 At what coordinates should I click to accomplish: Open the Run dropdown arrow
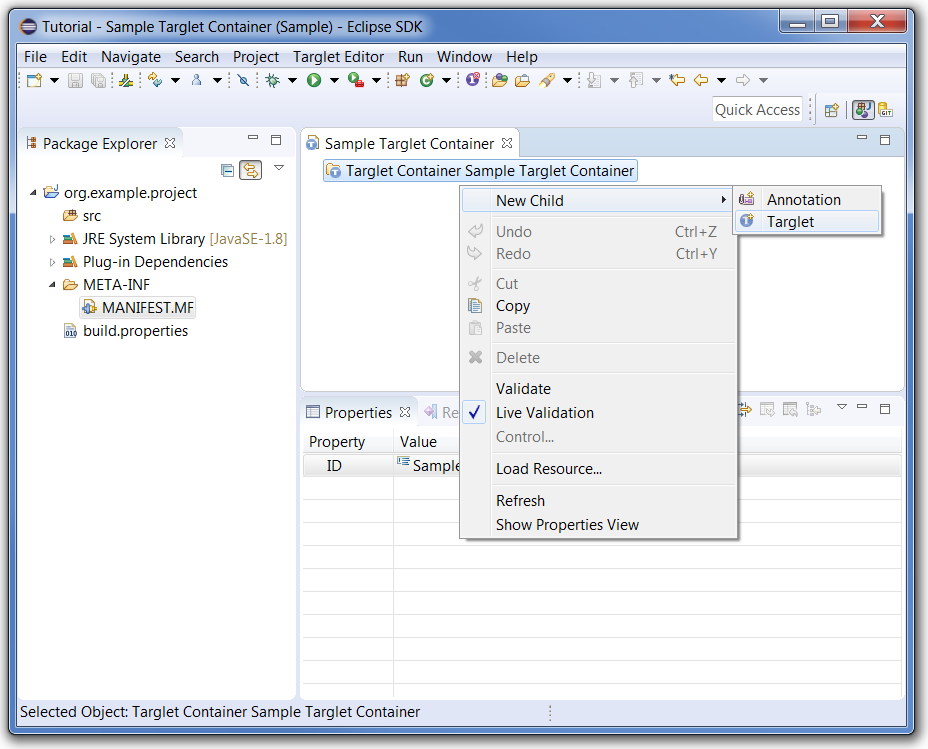334,80
